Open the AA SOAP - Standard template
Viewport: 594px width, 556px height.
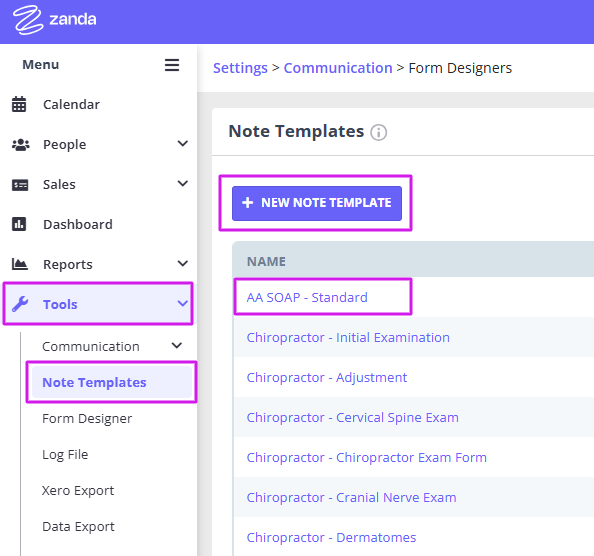coord(307,298)
